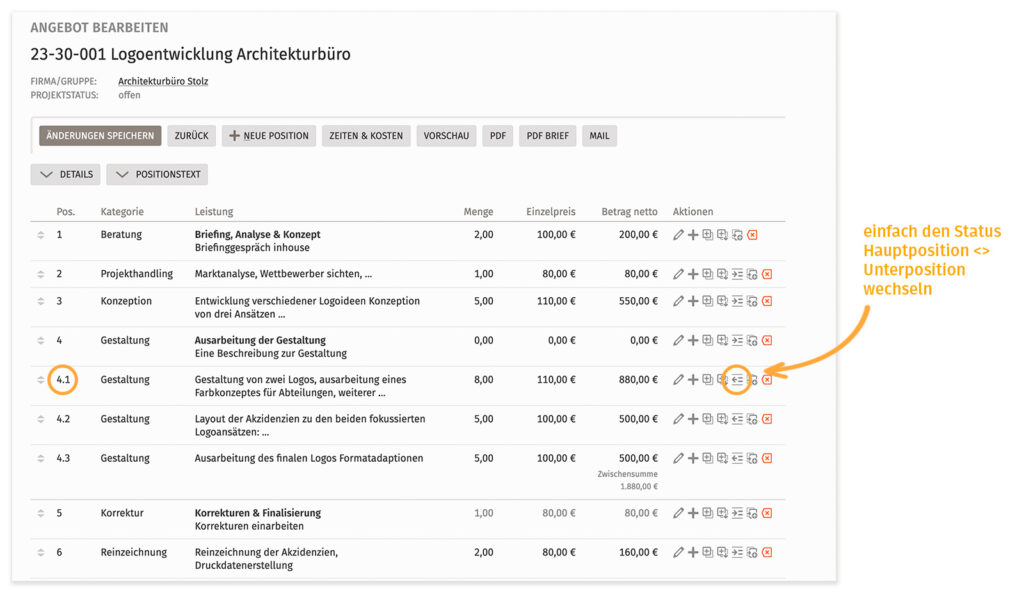
Task: Click the Projekthandling category cell
Action: (x=136, y=274)
